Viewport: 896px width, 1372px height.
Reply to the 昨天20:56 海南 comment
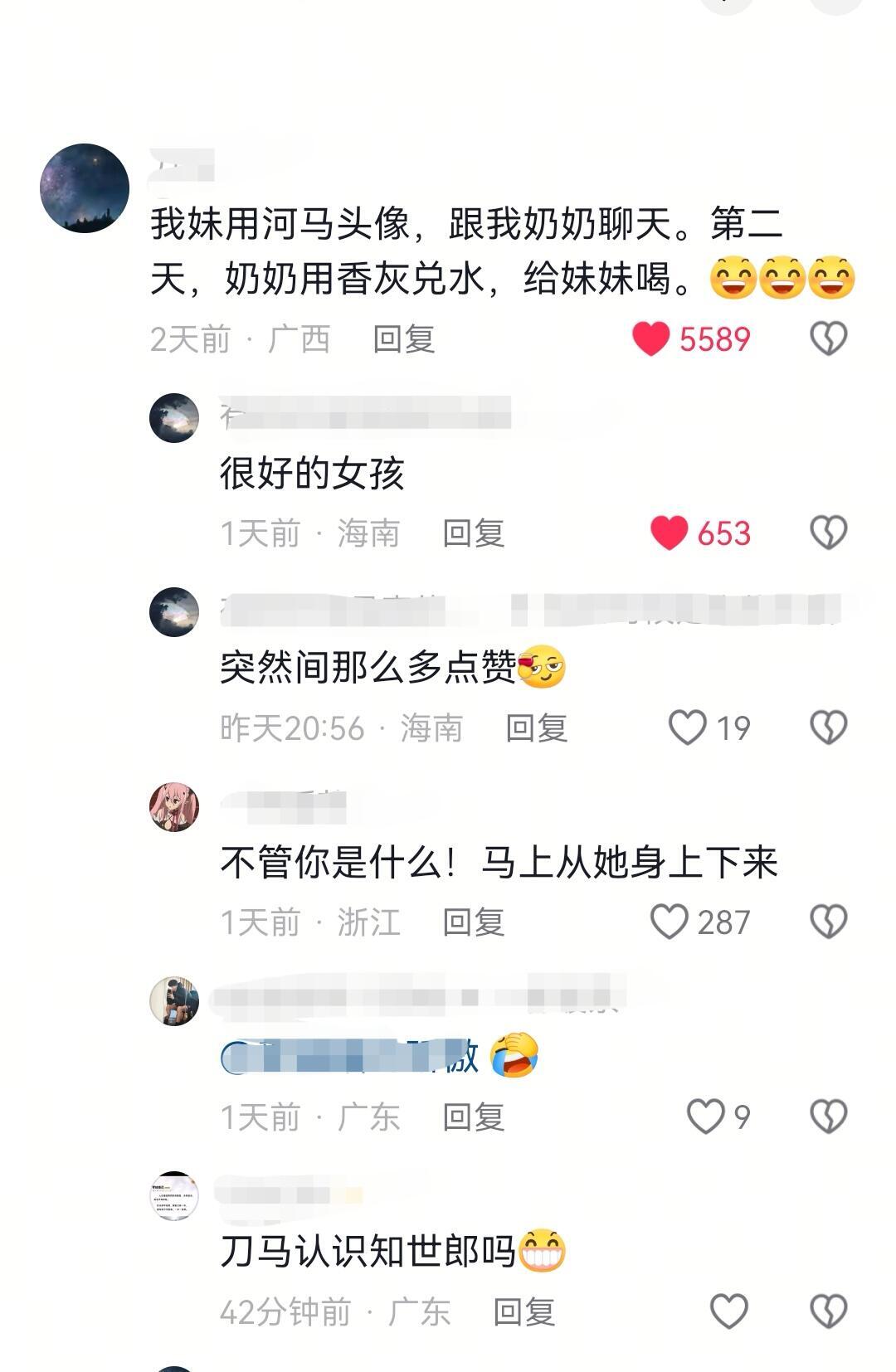tap(537, 728)
